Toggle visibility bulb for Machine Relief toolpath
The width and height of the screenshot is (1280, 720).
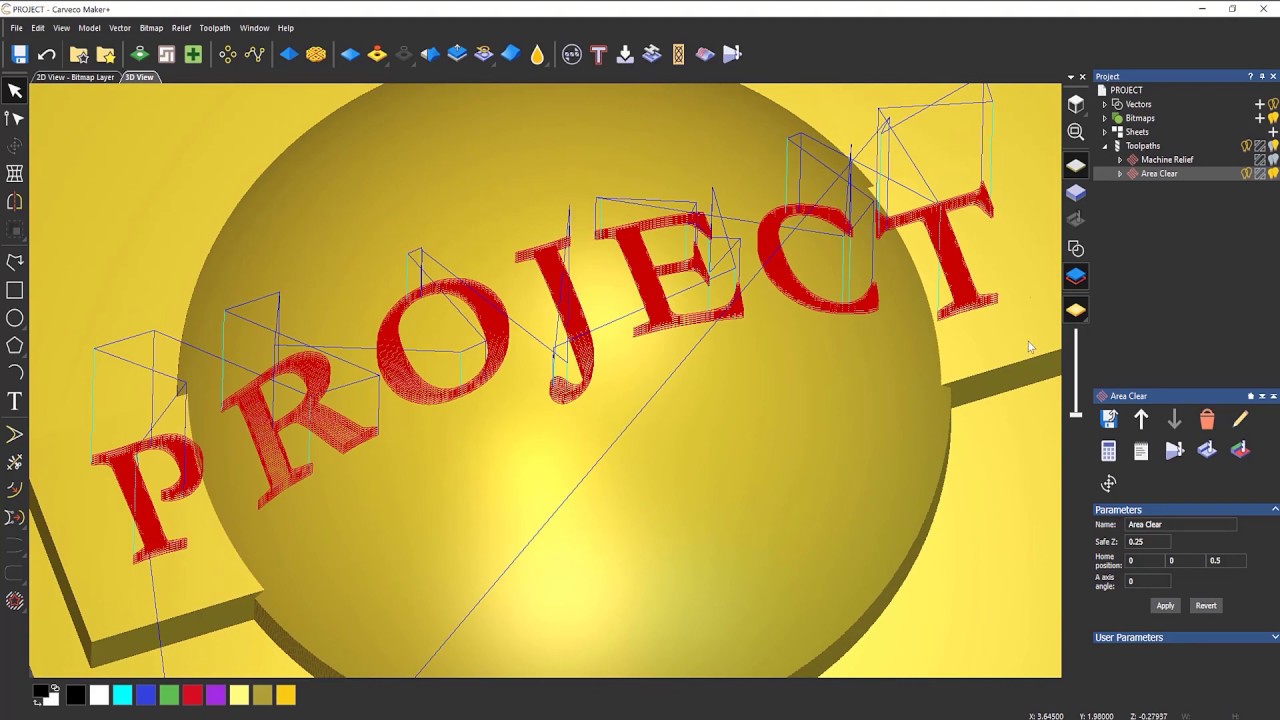[1273, 160]
